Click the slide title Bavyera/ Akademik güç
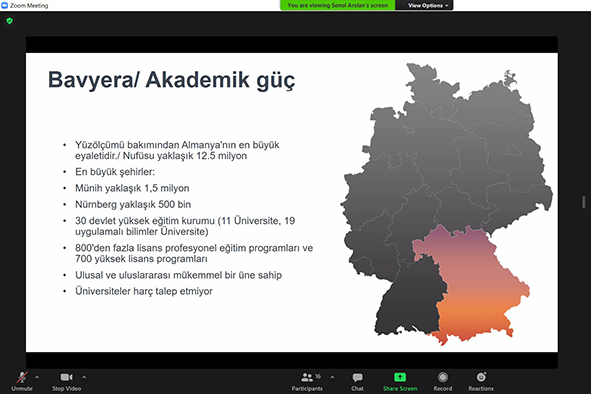Image resolution: width=591 pixels, height=394 pixels. 171,80
